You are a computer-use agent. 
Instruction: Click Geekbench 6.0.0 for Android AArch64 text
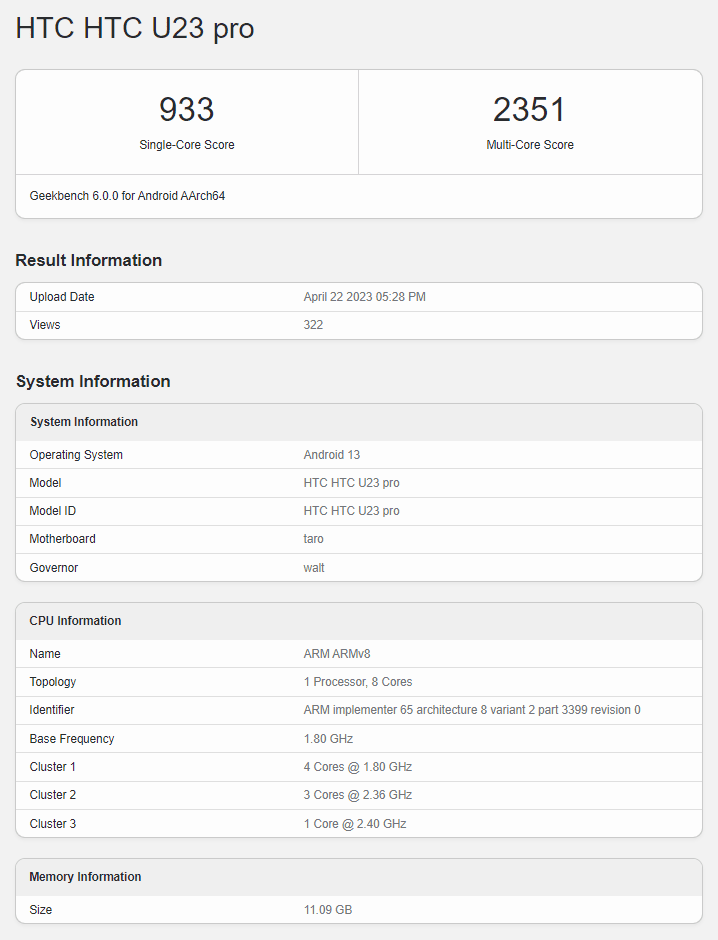[x=127, y=196]
